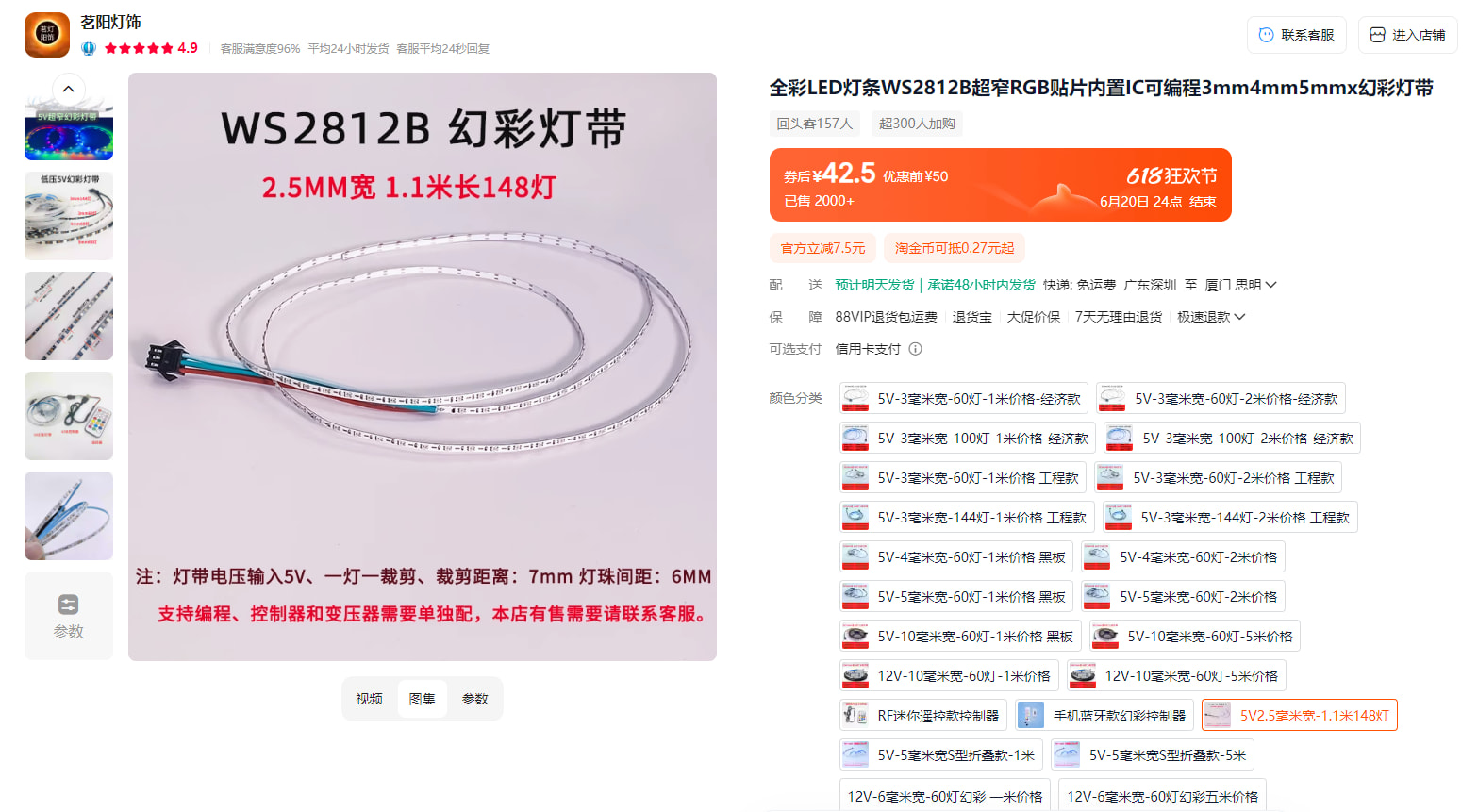Open the 茗阳灯饰 shop logo

tap(47, 35)
